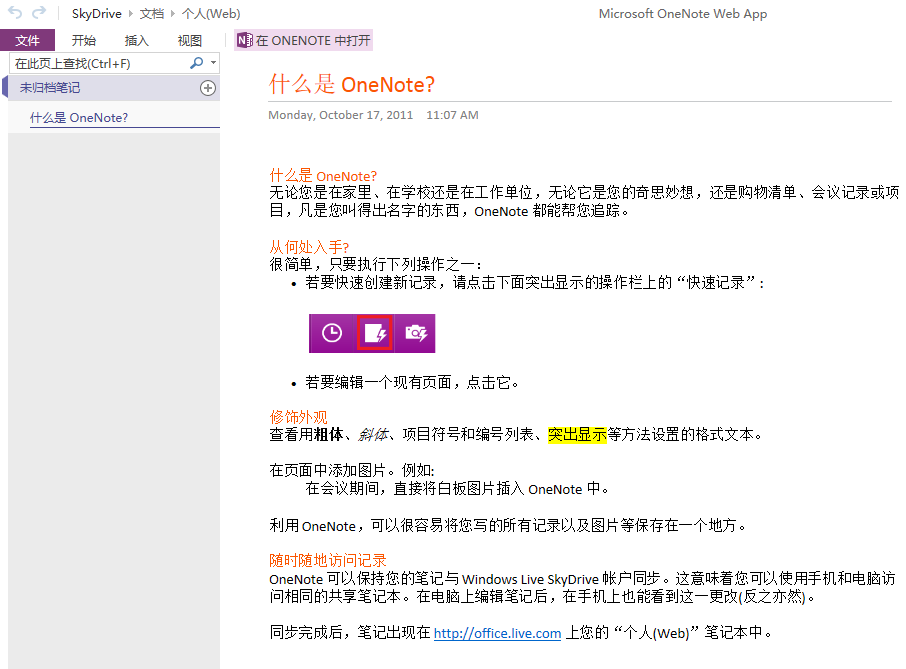Click the bold word 粗体

pos(328,434)
